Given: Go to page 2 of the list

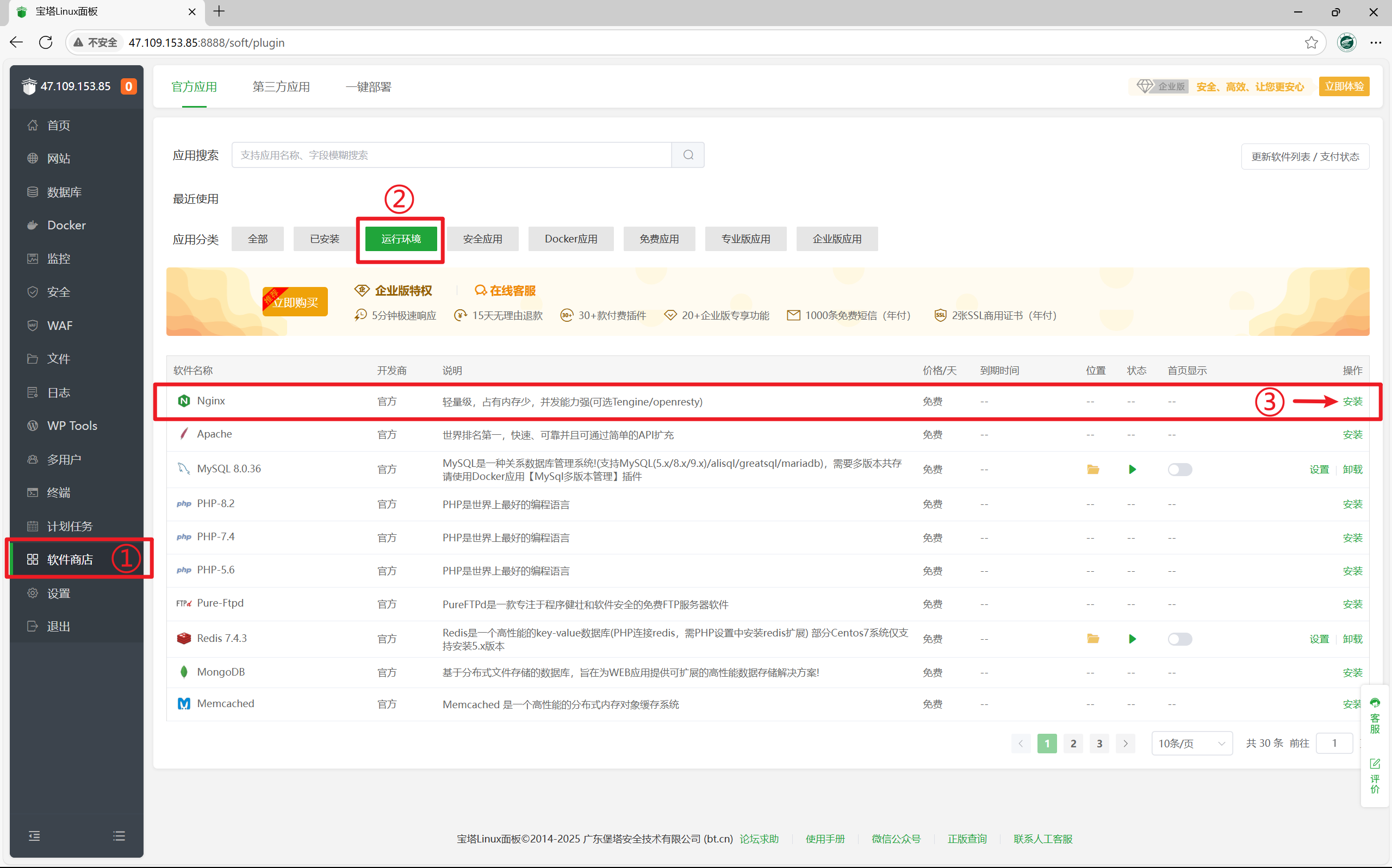Looking at the screenshot, I should (1073, 744).
